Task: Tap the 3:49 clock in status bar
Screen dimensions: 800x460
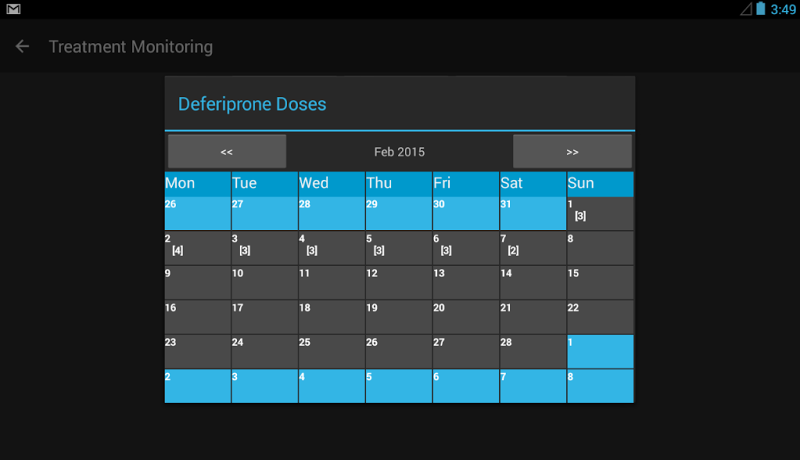Action: coord(783,9)
